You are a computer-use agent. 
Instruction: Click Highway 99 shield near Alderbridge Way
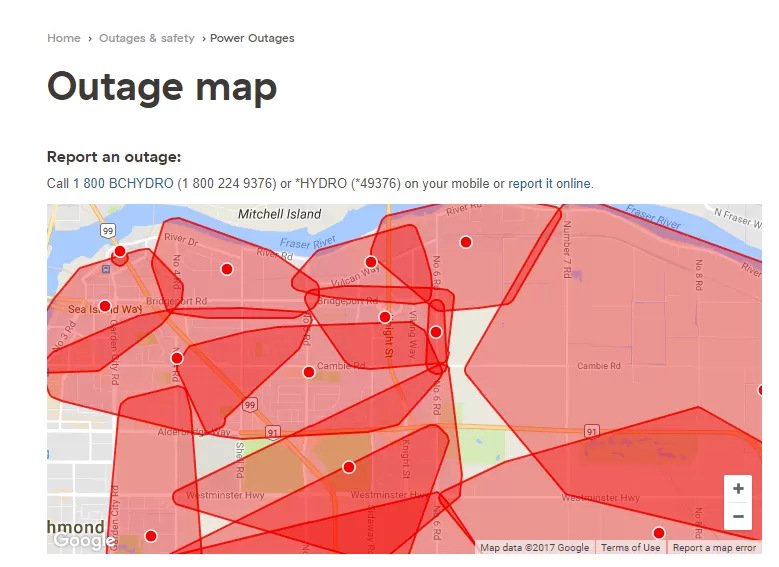coord(250,405)
